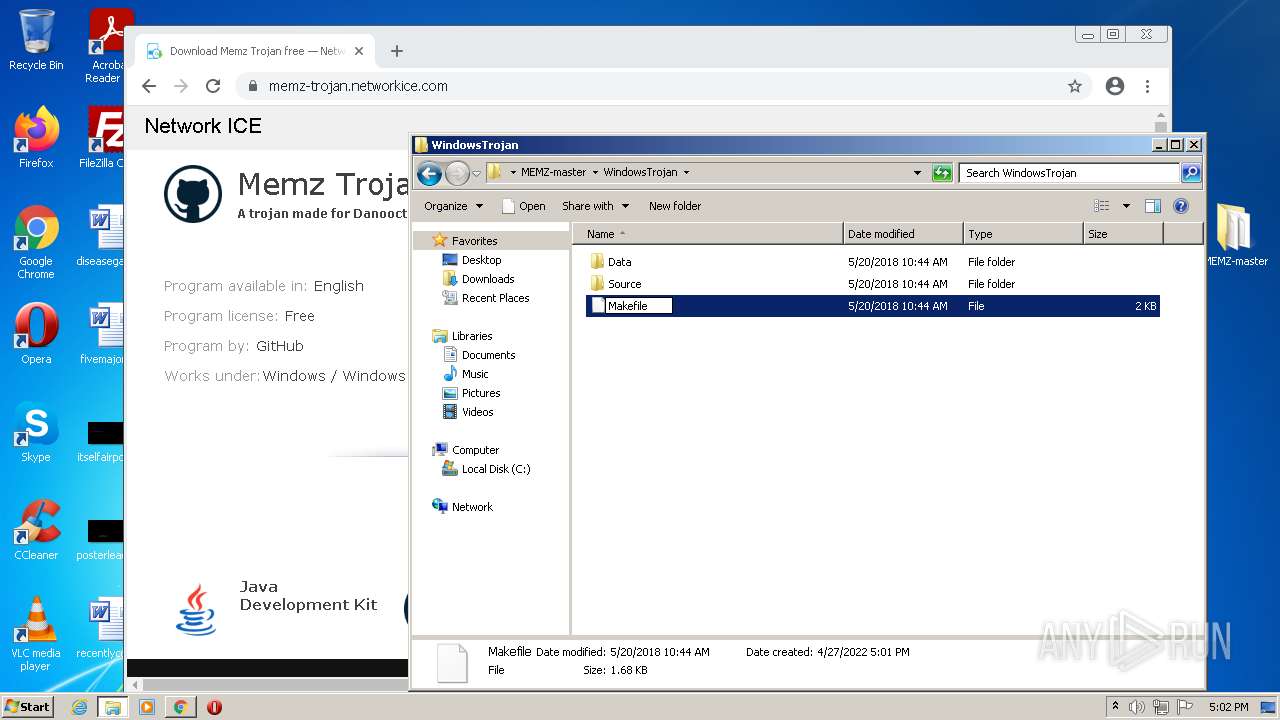The height and width of the screenshot is (720, 1280).
Task: Expand the view options dropdown arrow
Action: coord(1126,206)
